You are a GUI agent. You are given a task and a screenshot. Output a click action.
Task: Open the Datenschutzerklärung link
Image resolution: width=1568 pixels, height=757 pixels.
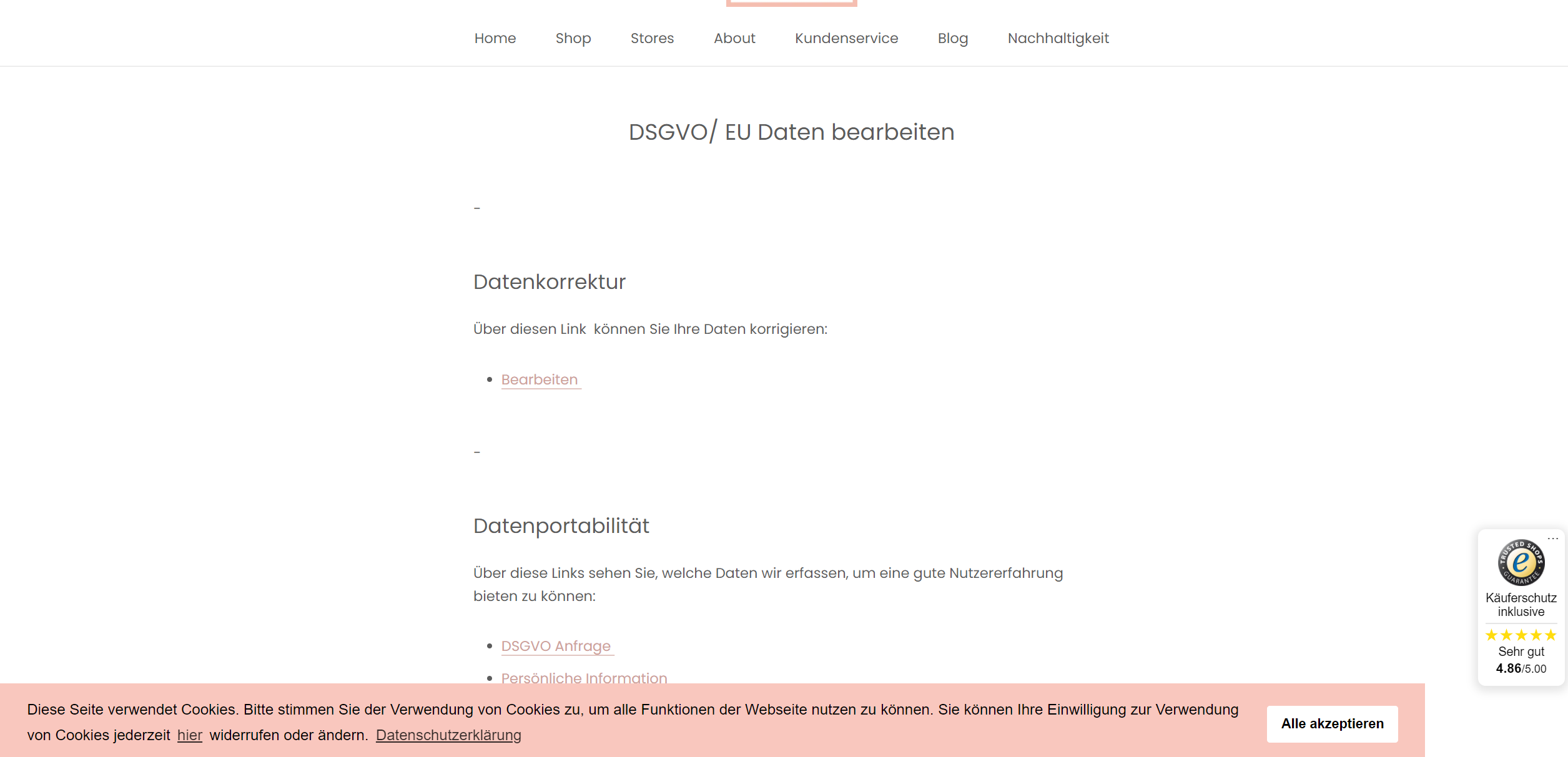(448, 735)
